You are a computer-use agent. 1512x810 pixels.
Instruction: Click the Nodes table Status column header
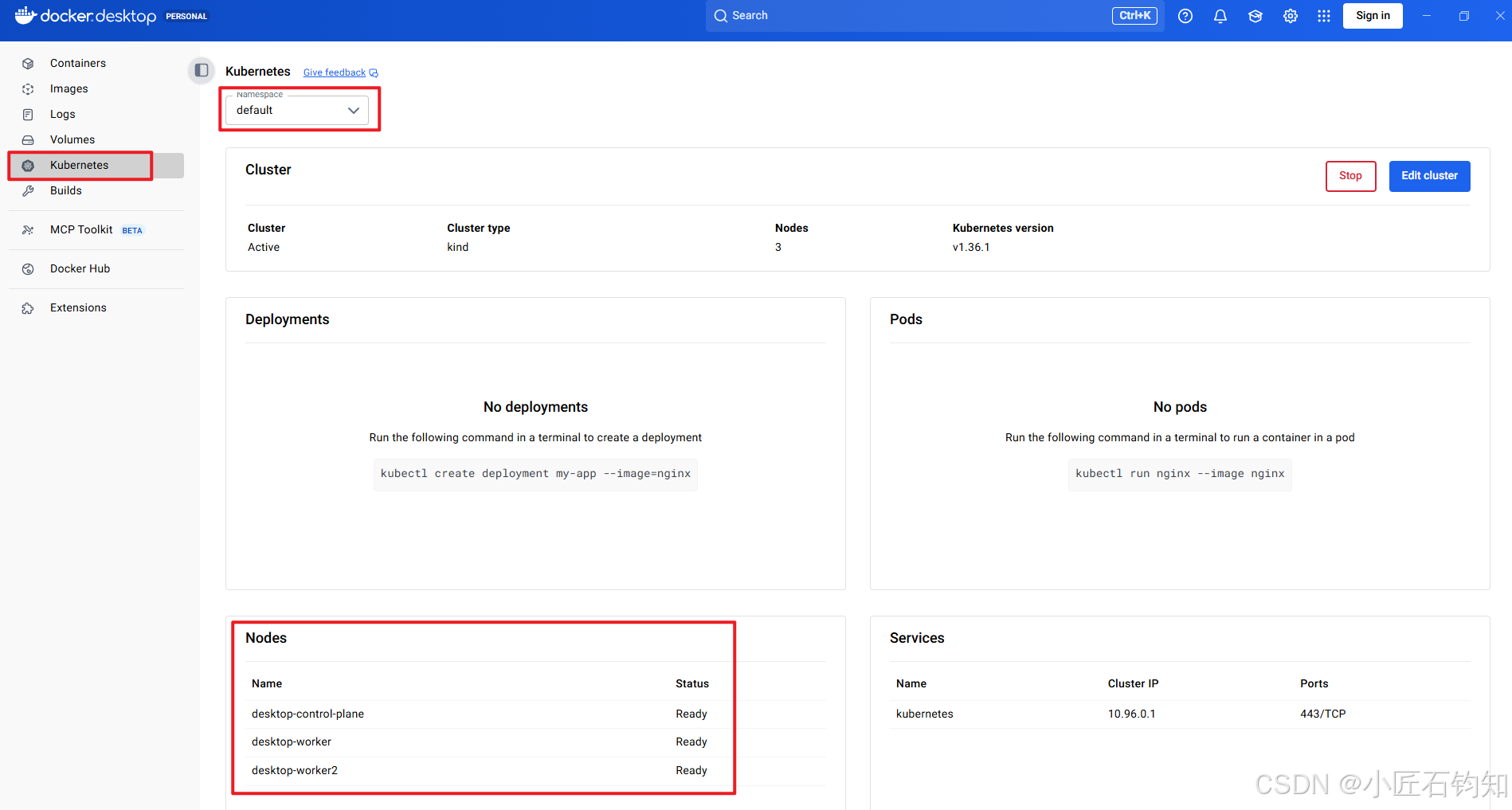[x=692, y=684]
